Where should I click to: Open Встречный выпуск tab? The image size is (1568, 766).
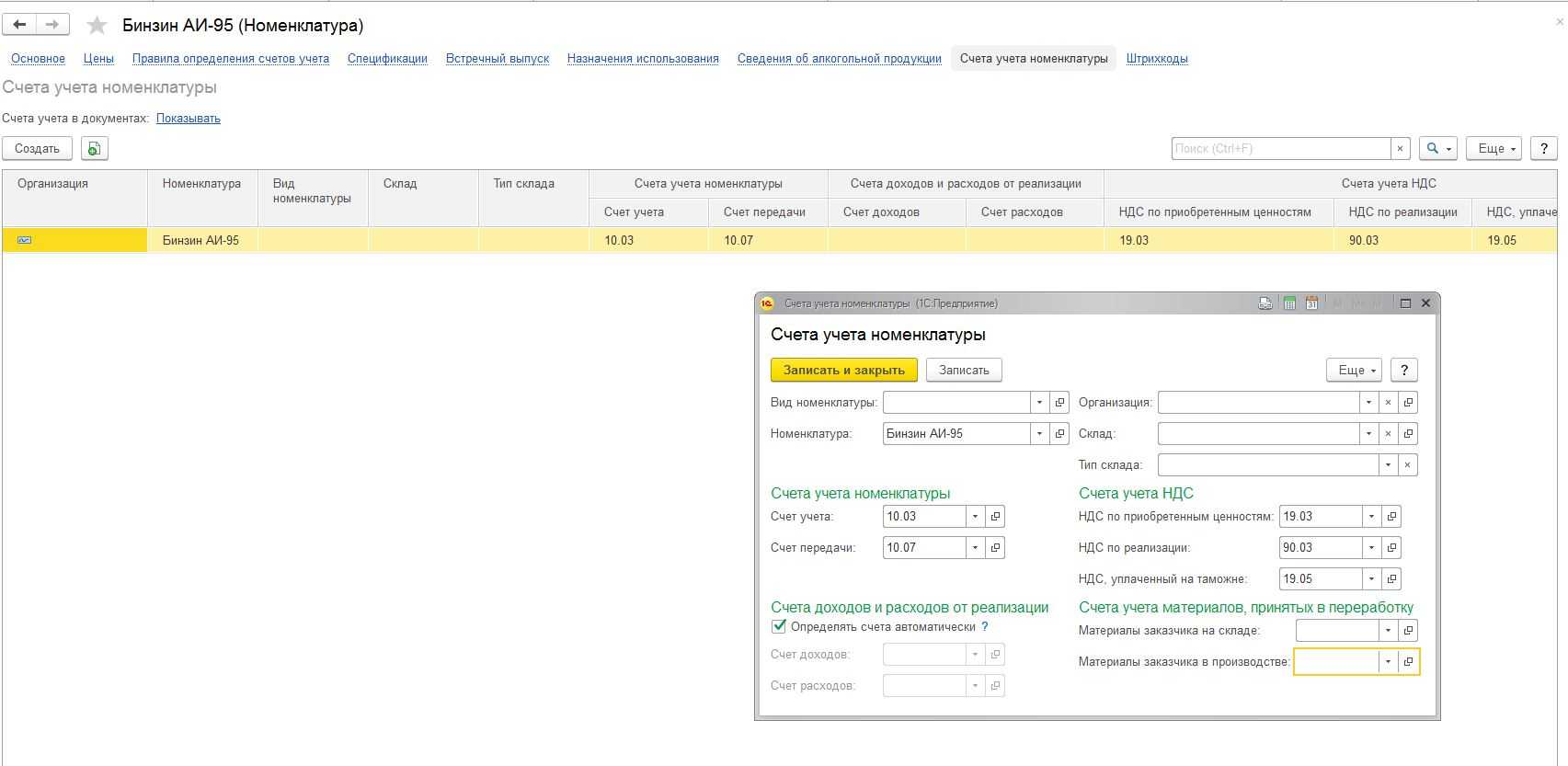click(498, 58)
